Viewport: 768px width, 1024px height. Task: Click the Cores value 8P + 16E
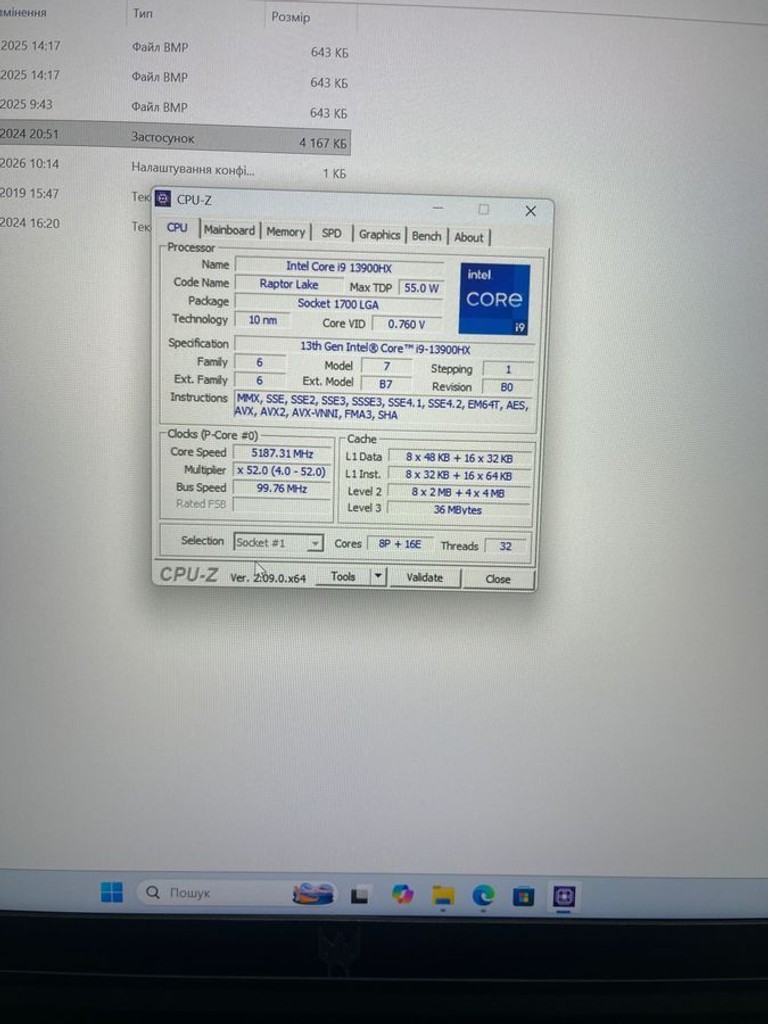400,544
